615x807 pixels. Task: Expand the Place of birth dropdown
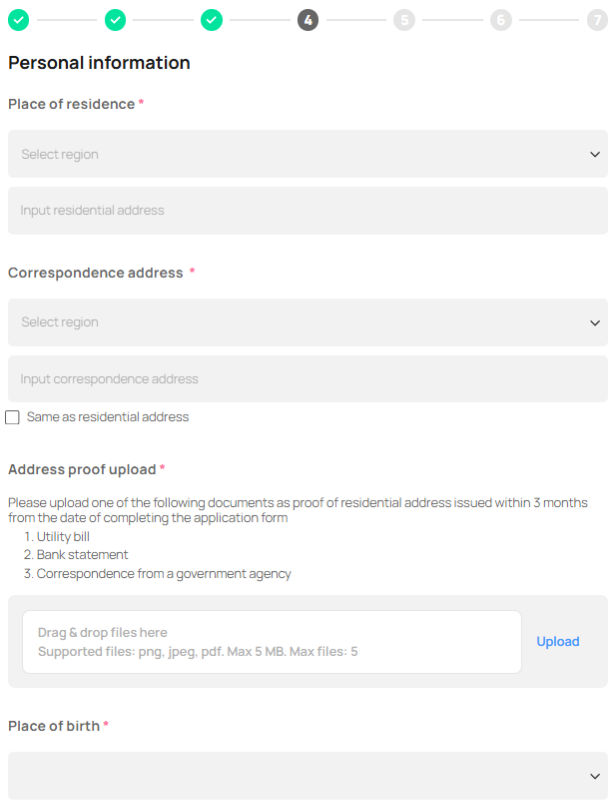click(300, 775)
